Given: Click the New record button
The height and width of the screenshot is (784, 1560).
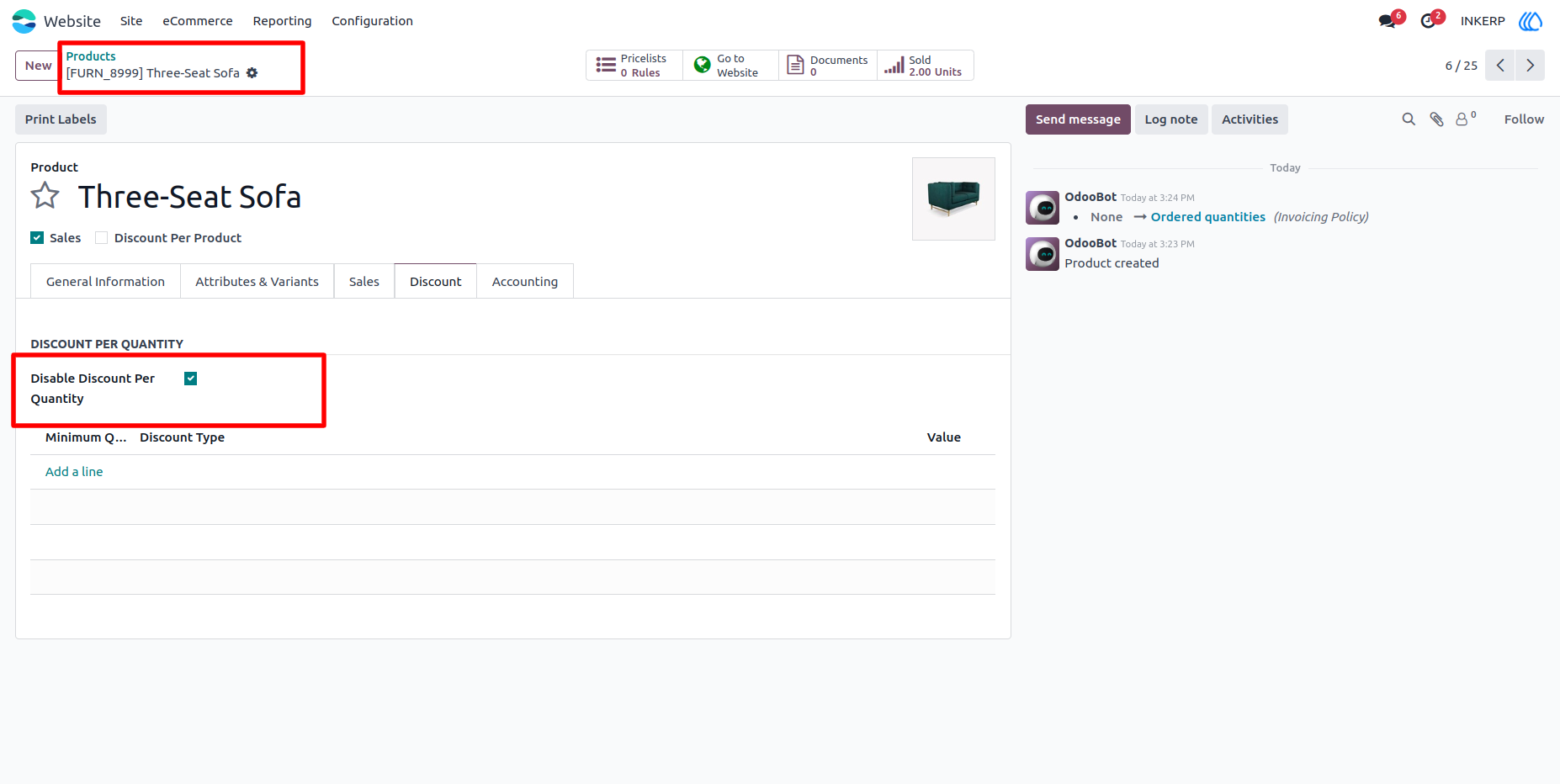Looking at the screenshot, I should pyautogui.click(x=38, y=66).
